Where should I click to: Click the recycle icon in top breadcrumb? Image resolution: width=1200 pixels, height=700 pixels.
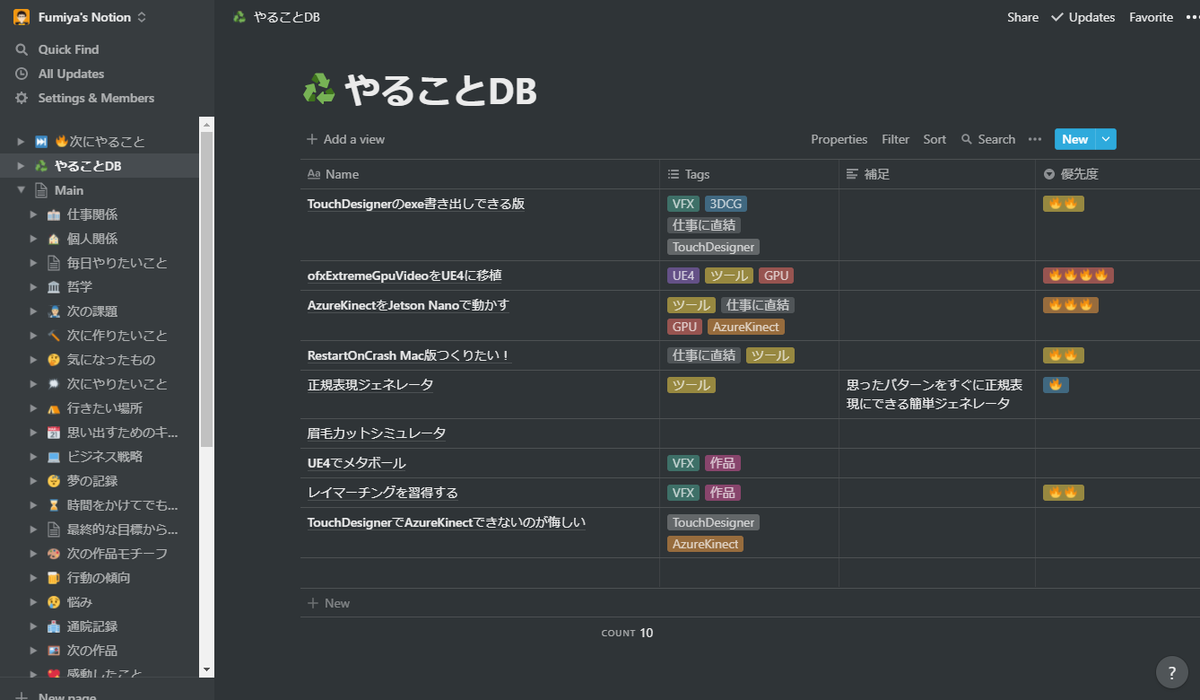[239, 17]
